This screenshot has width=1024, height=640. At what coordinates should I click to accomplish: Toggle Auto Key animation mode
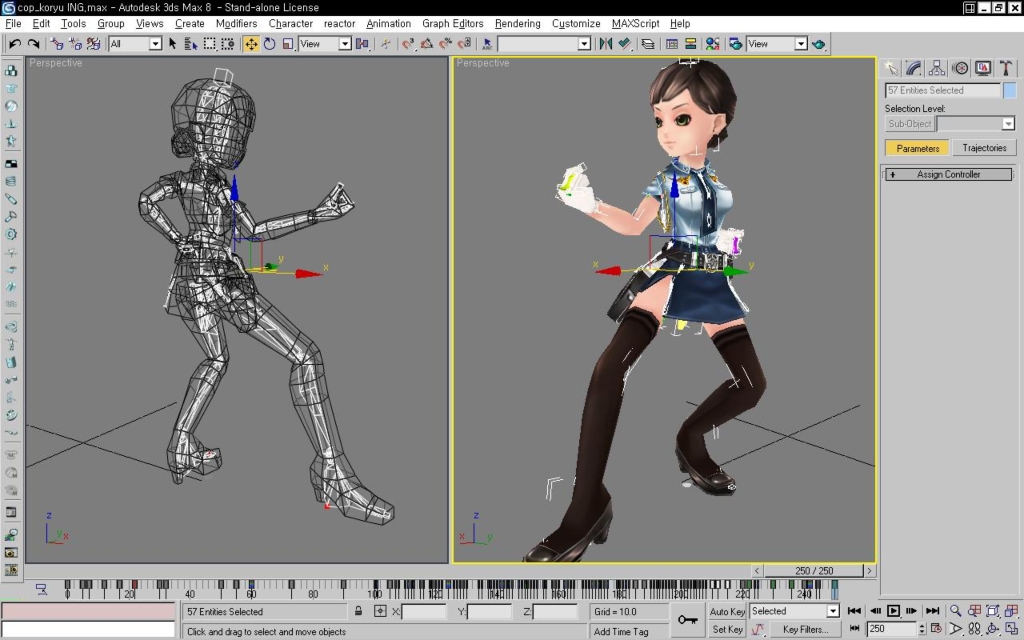coord(727,611)
